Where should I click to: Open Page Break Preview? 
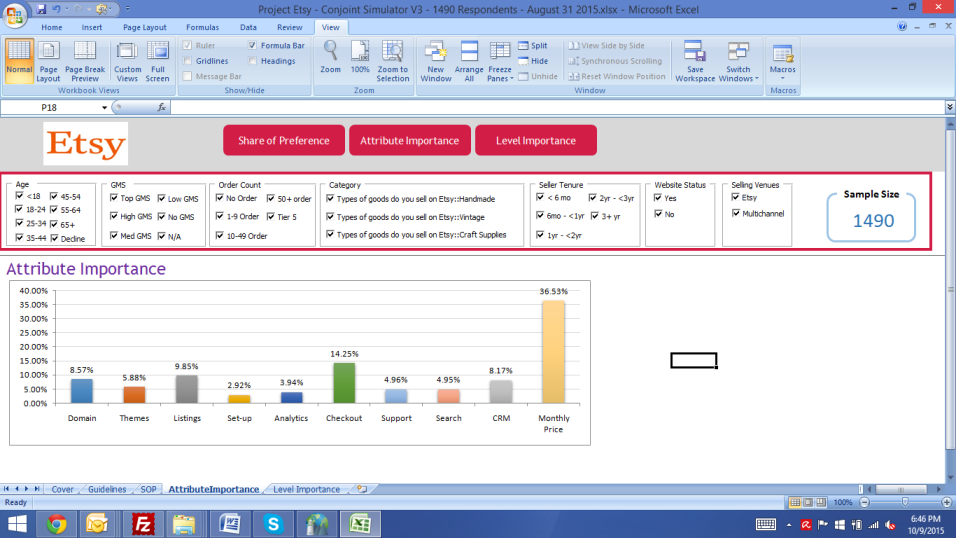click(85, 60)
